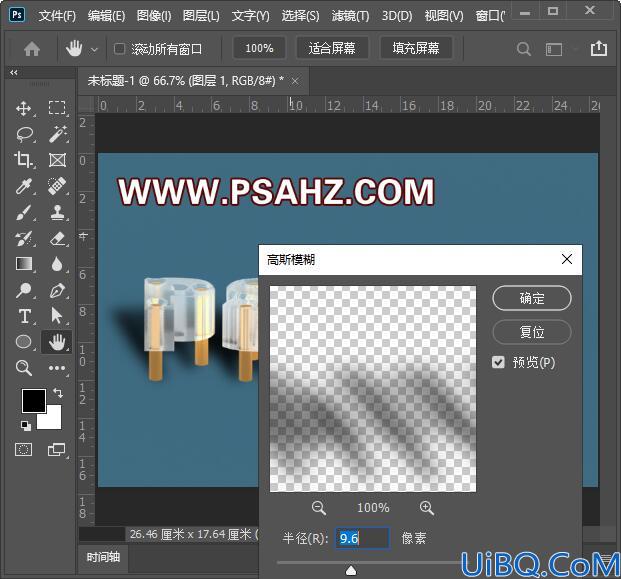
Task: Select the Horizontal Type tool
Action: coord(24,316)
